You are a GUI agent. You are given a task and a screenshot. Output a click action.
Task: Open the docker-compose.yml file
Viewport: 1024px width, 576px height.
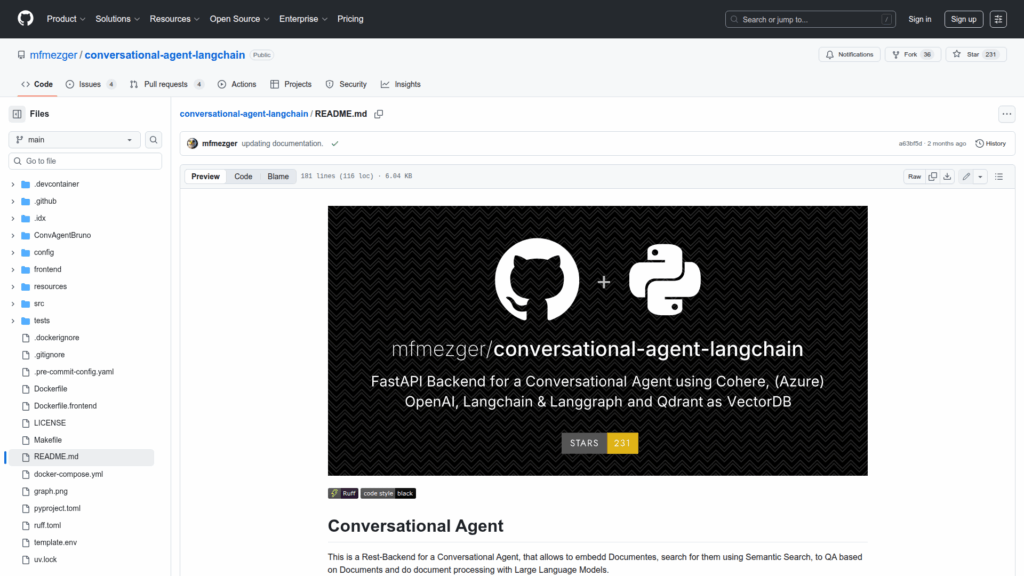[68, 474]
